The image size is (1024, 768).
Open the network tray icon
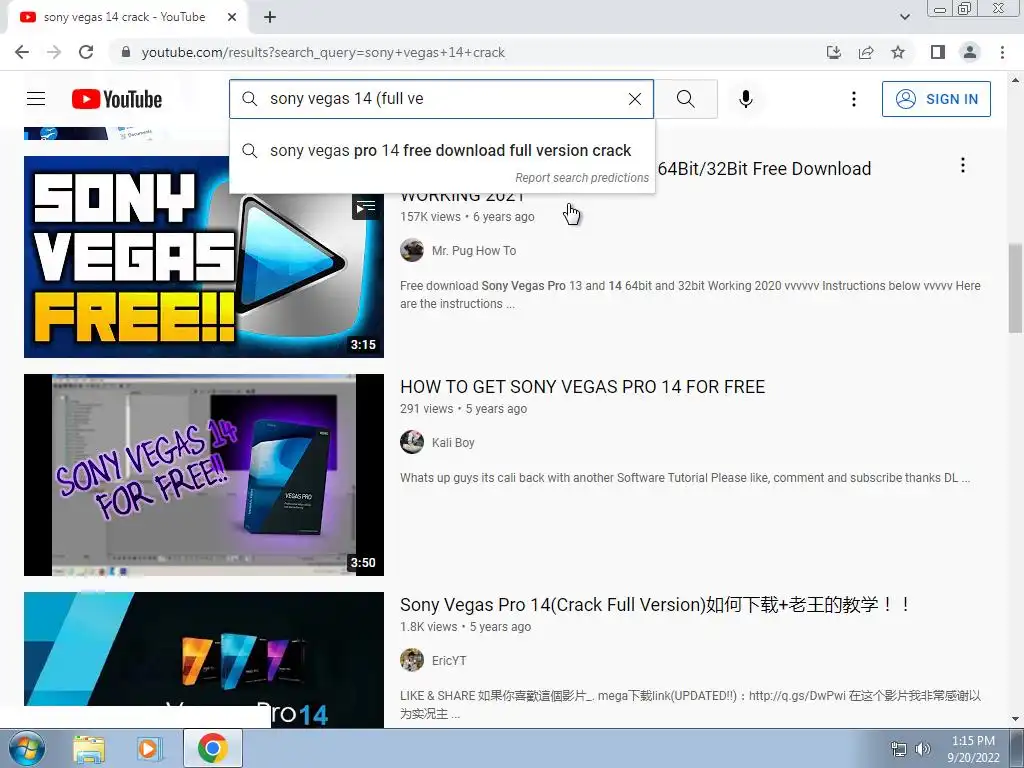(899, 749)
